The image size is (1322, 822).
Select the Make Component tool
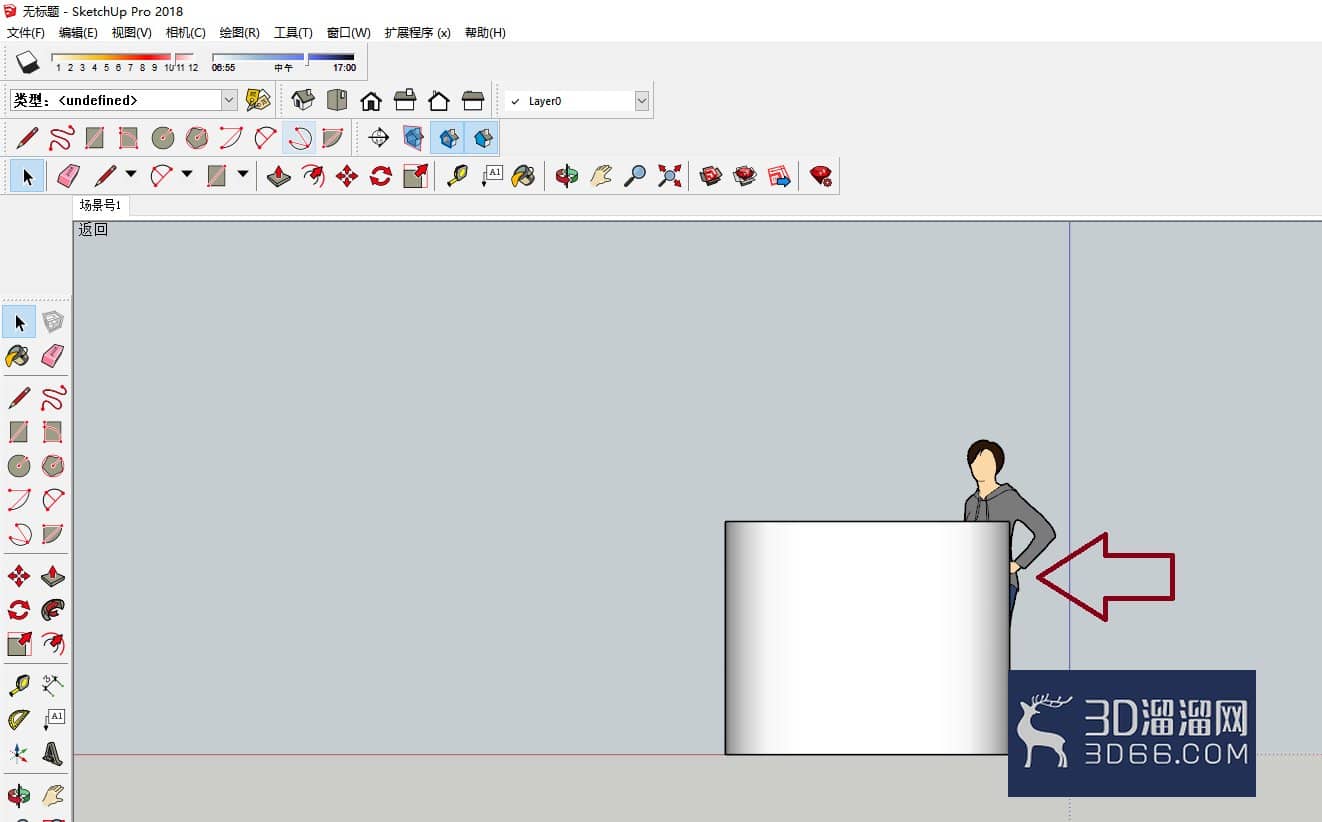(53, 321)
